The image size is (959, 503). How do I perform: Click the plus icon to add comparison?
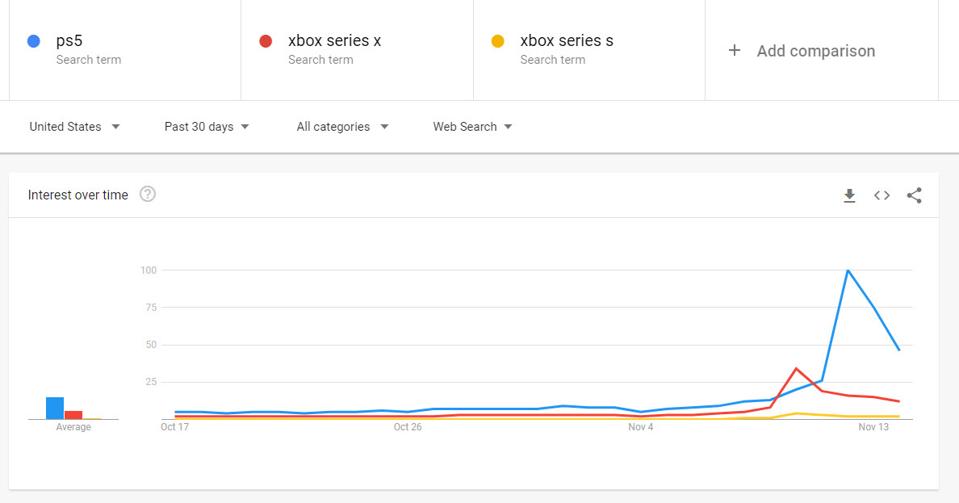click(734, 50)
